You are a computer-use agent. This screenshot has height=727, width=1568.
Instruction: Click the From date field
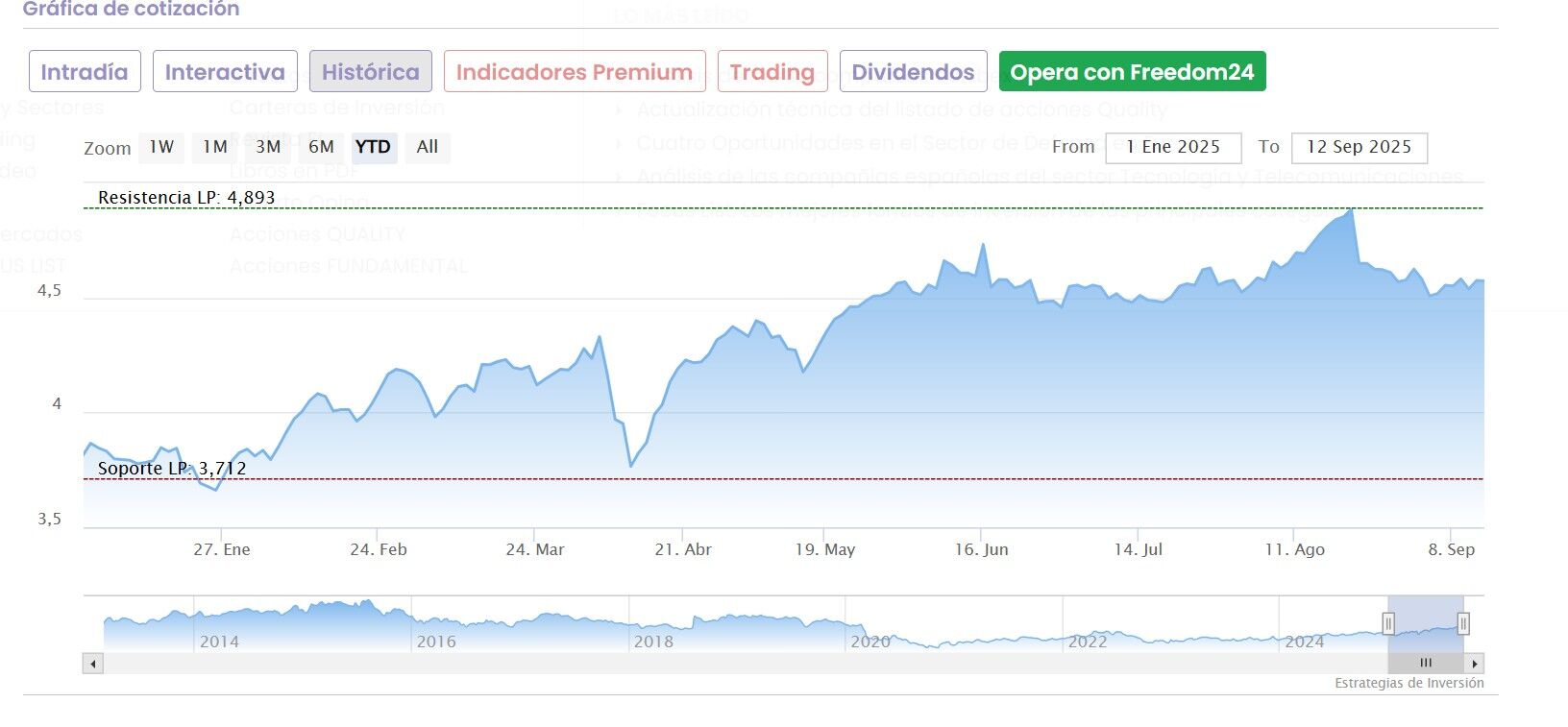click(1173, 148)
